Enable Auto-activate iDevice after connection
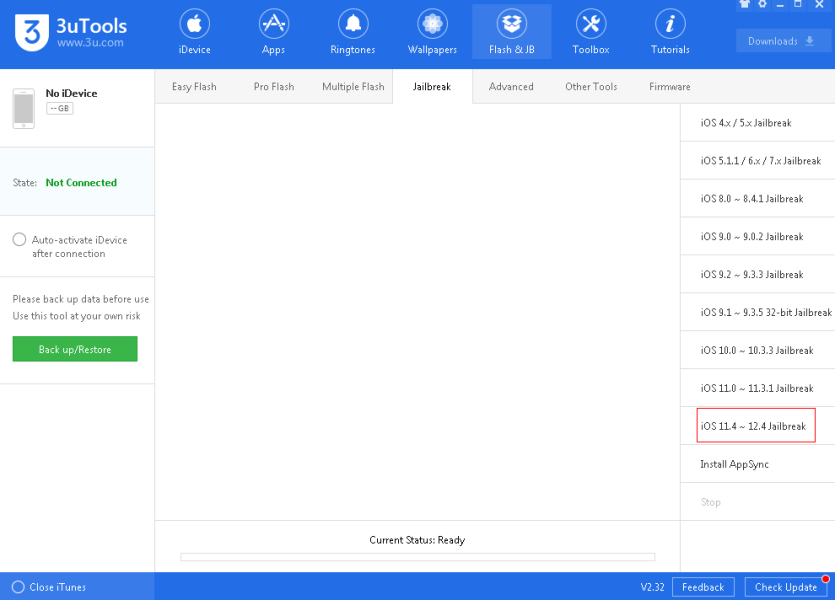 [19, 240]
